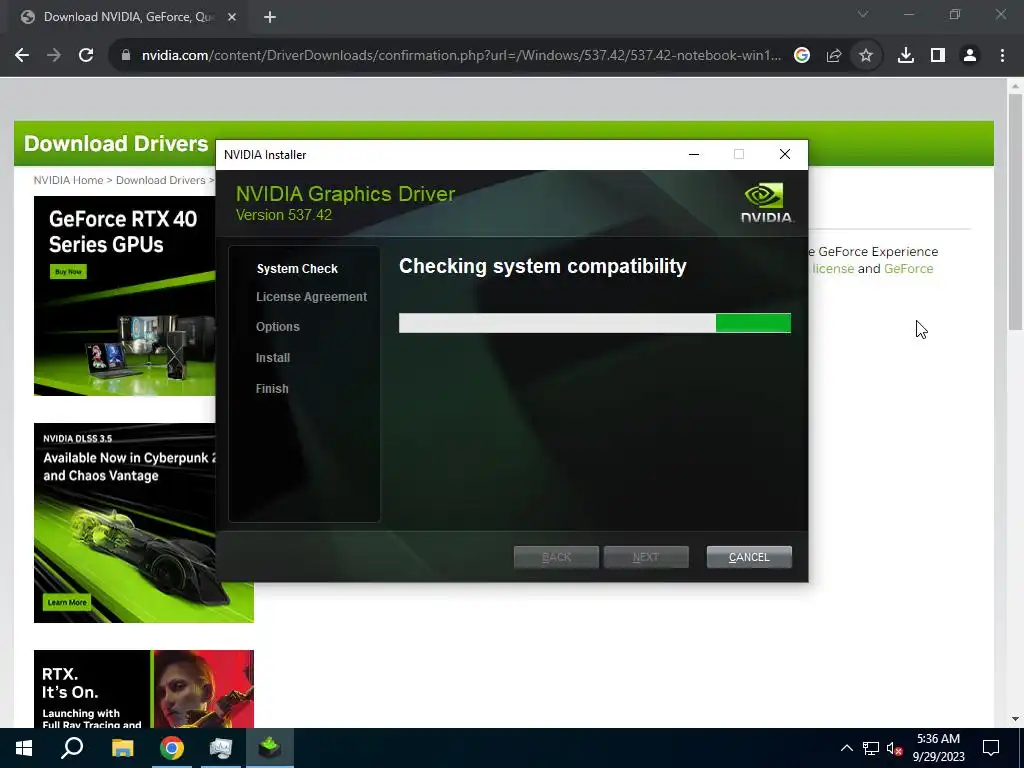Open the Chrome profile avatar menu
This screenshot has height=768, width=1024.
click(x=970, y=56)
